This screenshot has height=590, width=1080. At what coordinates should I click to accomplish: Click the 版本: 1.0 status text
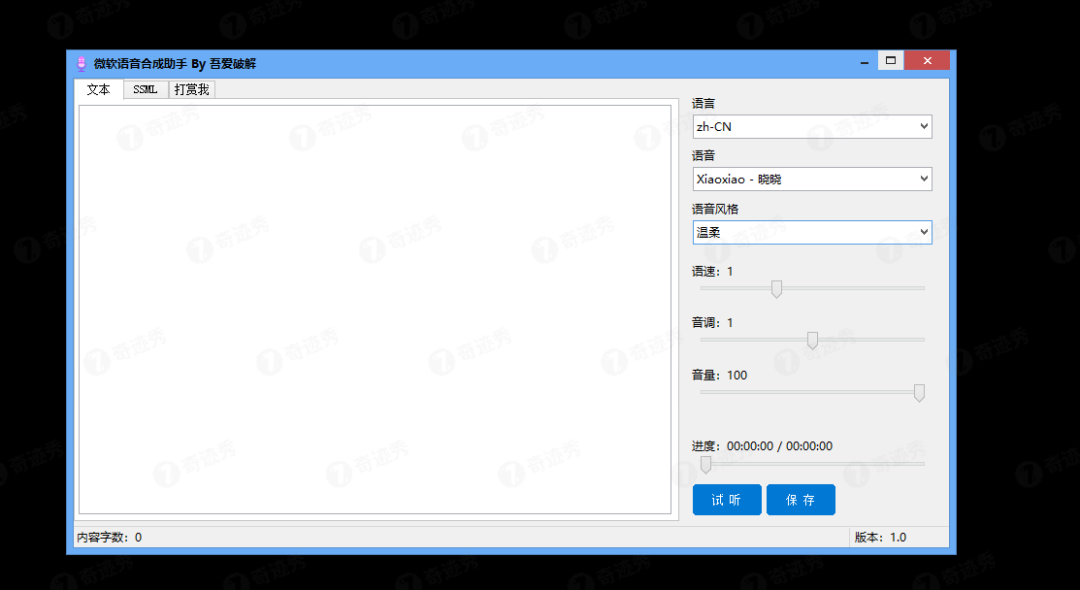click(x=880, y=537)
